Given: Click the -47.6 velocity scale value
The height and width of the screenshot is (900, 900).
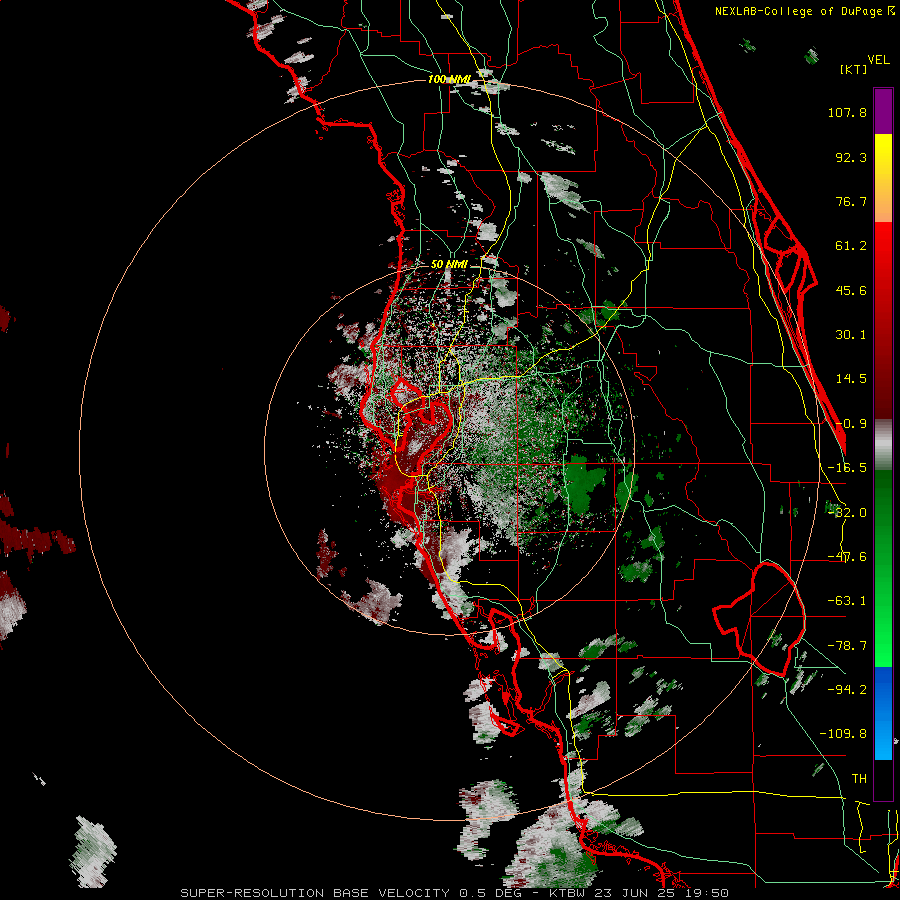Looking at the screenshot, I should click(x=847, y=557).
